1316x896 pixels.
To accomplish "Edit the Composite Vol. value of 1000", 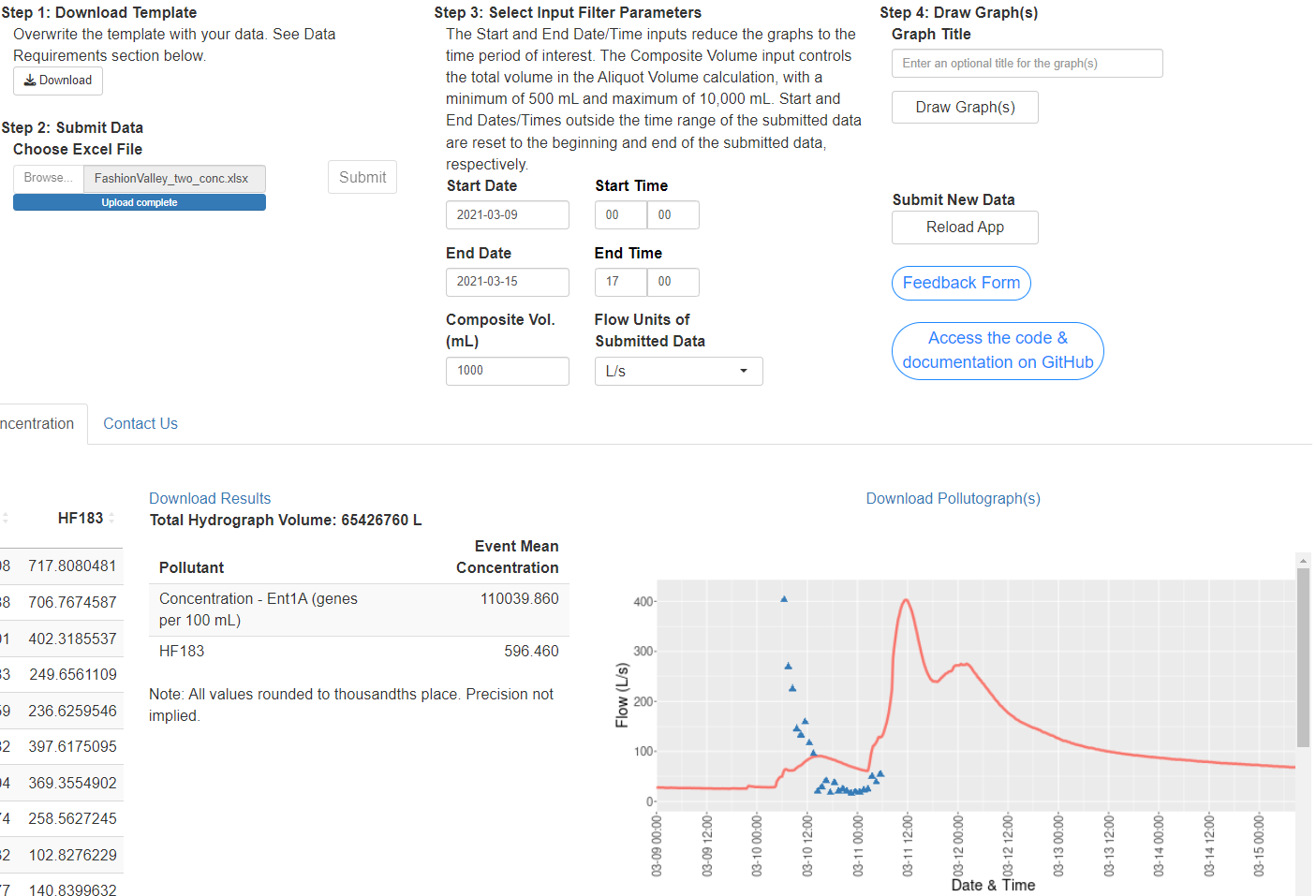I will [507, 371].
